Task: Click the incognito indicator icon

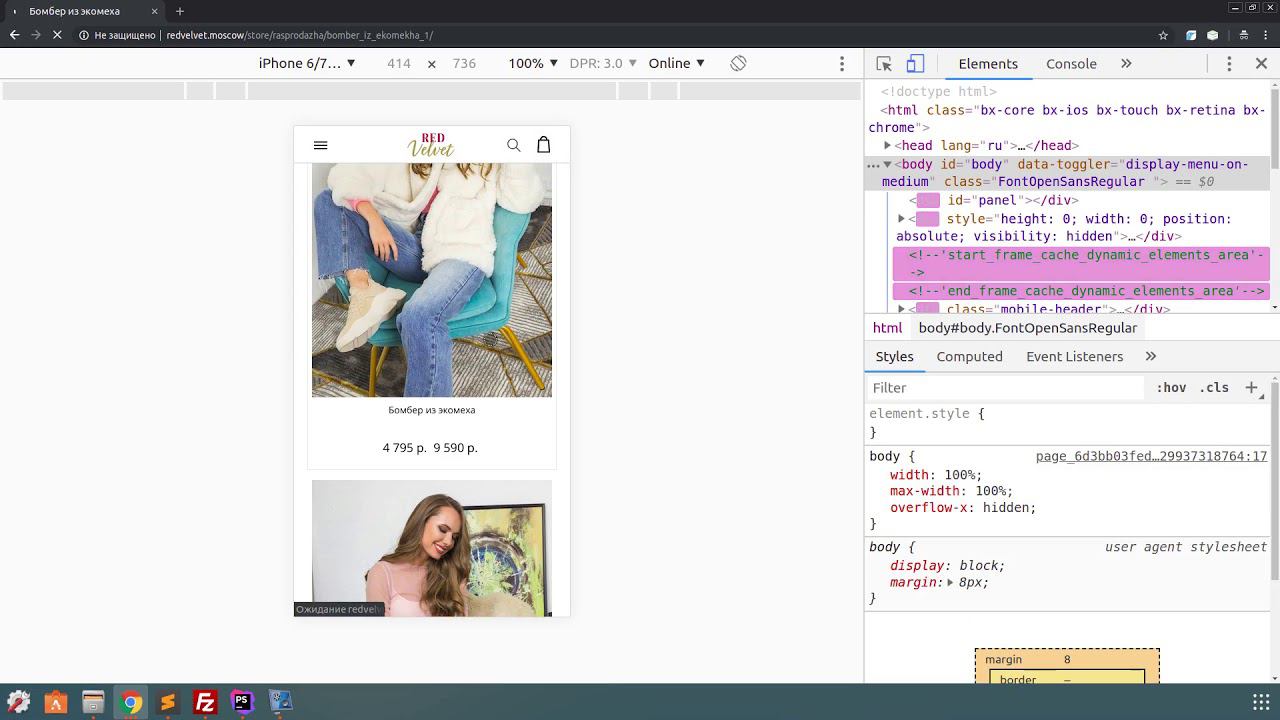Action: coord(1243,35)
